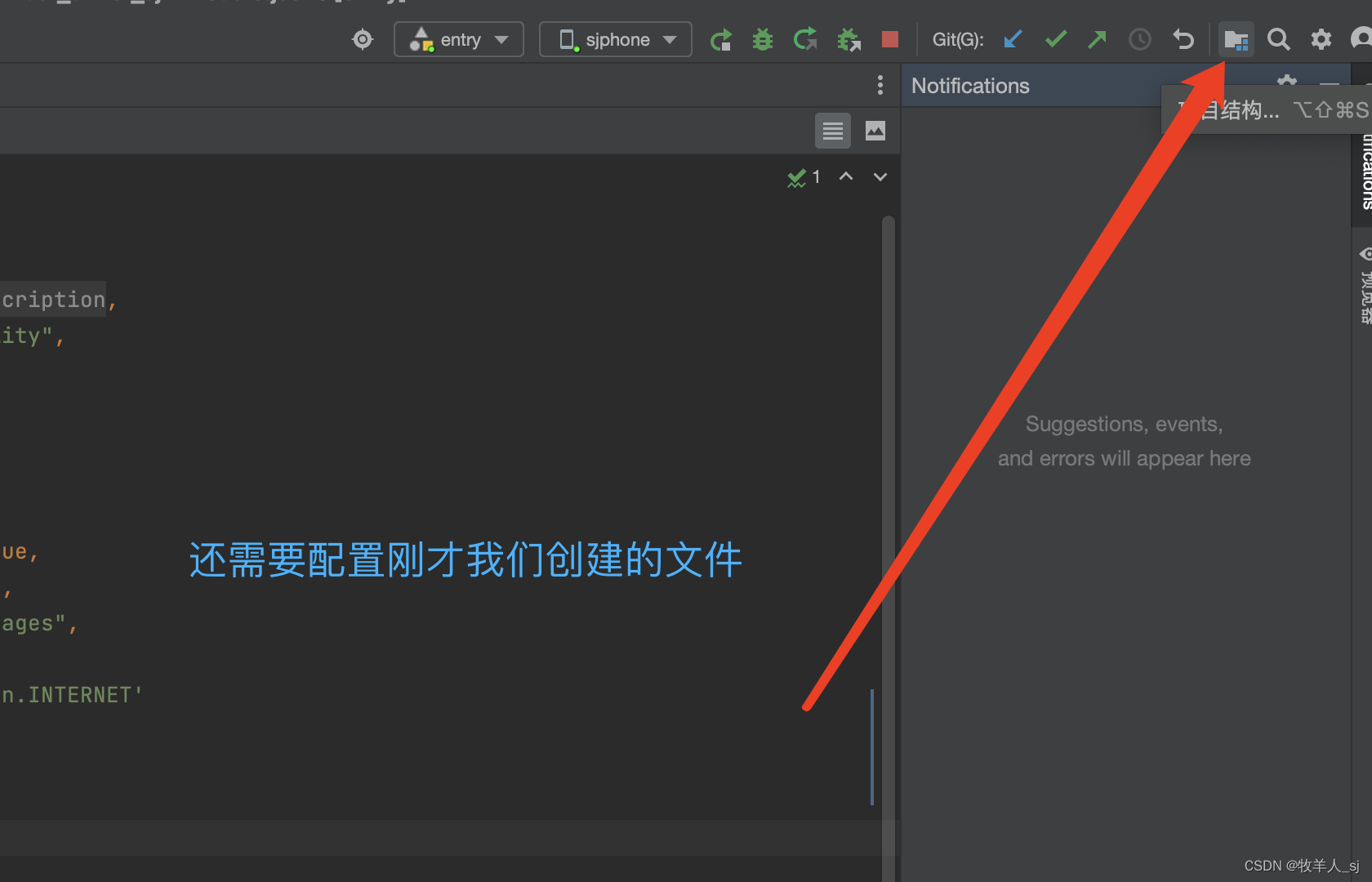Open Search Everywhere magnifier
Image resolution: width=1372 pixels, height=882 pixels.
pos(1279,39)
